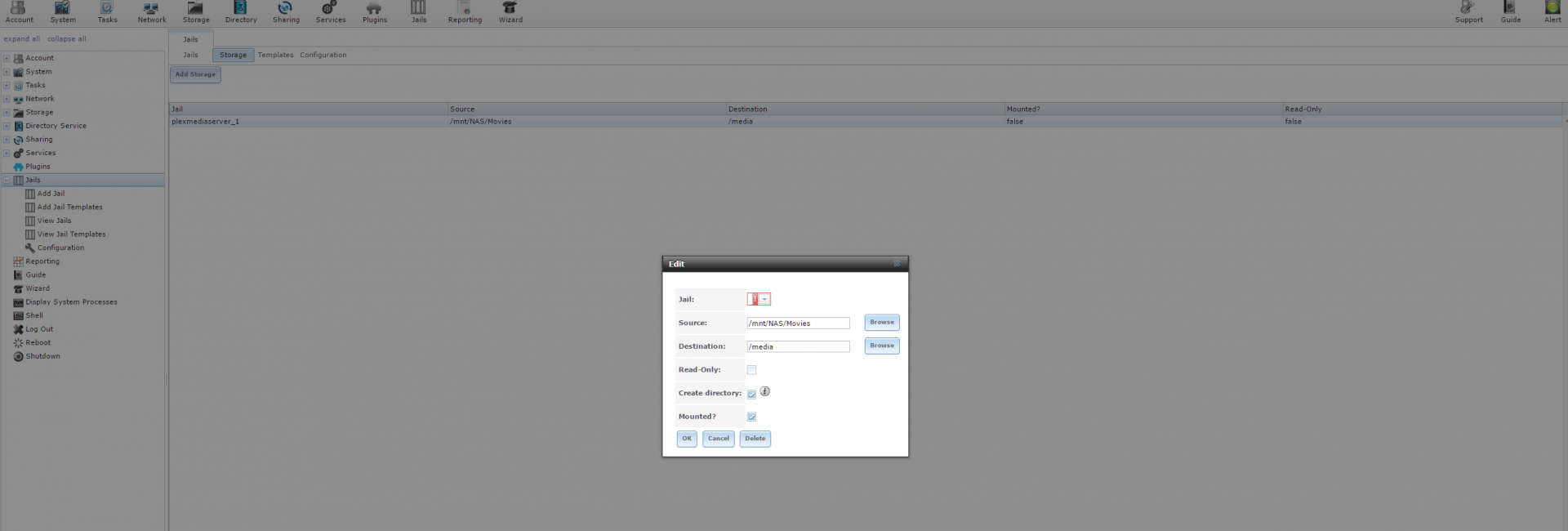Expand the Storage tree node in sidebar

(x=7, y=113)
